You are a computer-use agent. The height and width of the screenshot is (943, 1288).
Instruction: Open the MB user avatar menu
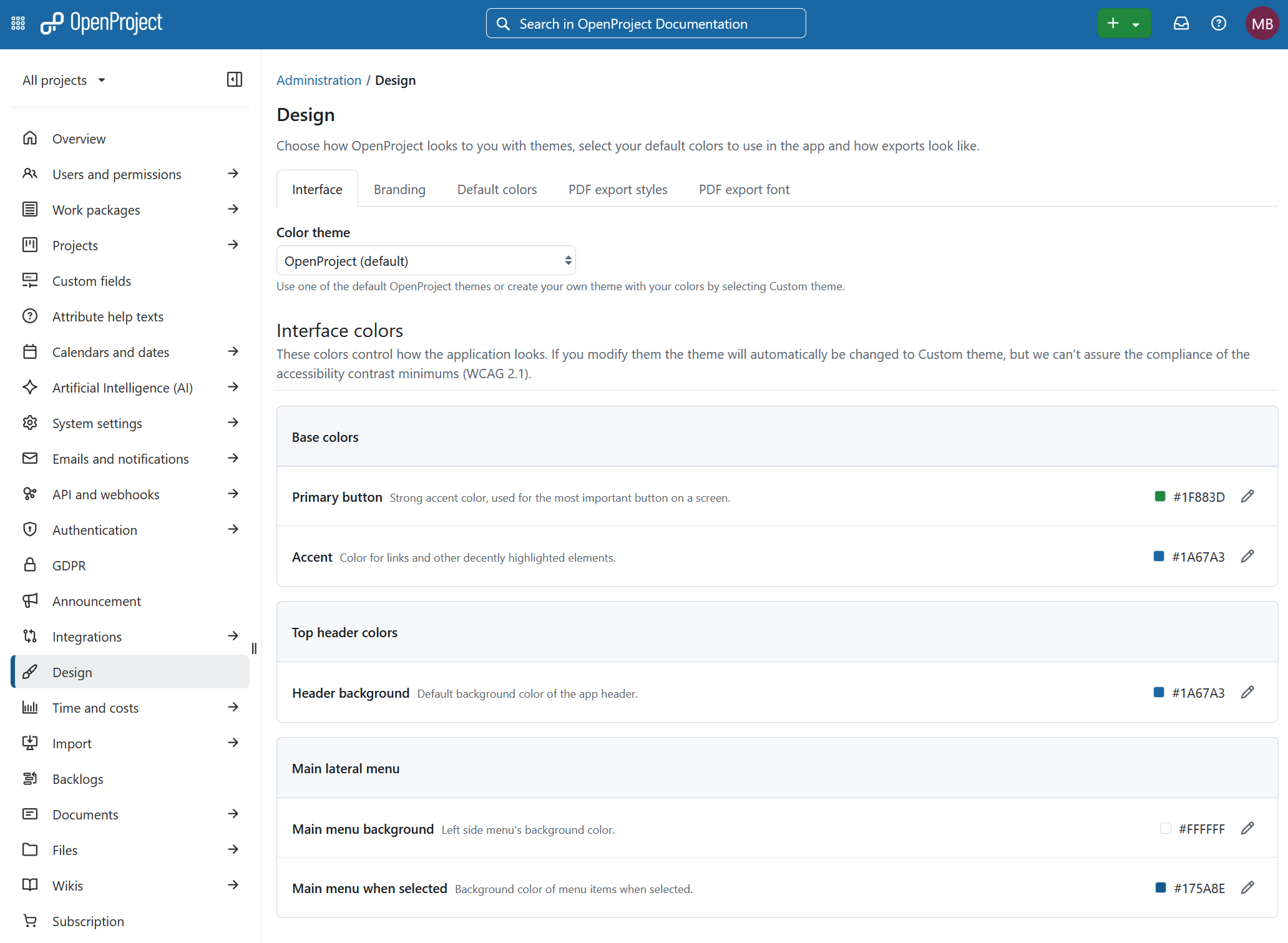click(x=1262, y=24)
